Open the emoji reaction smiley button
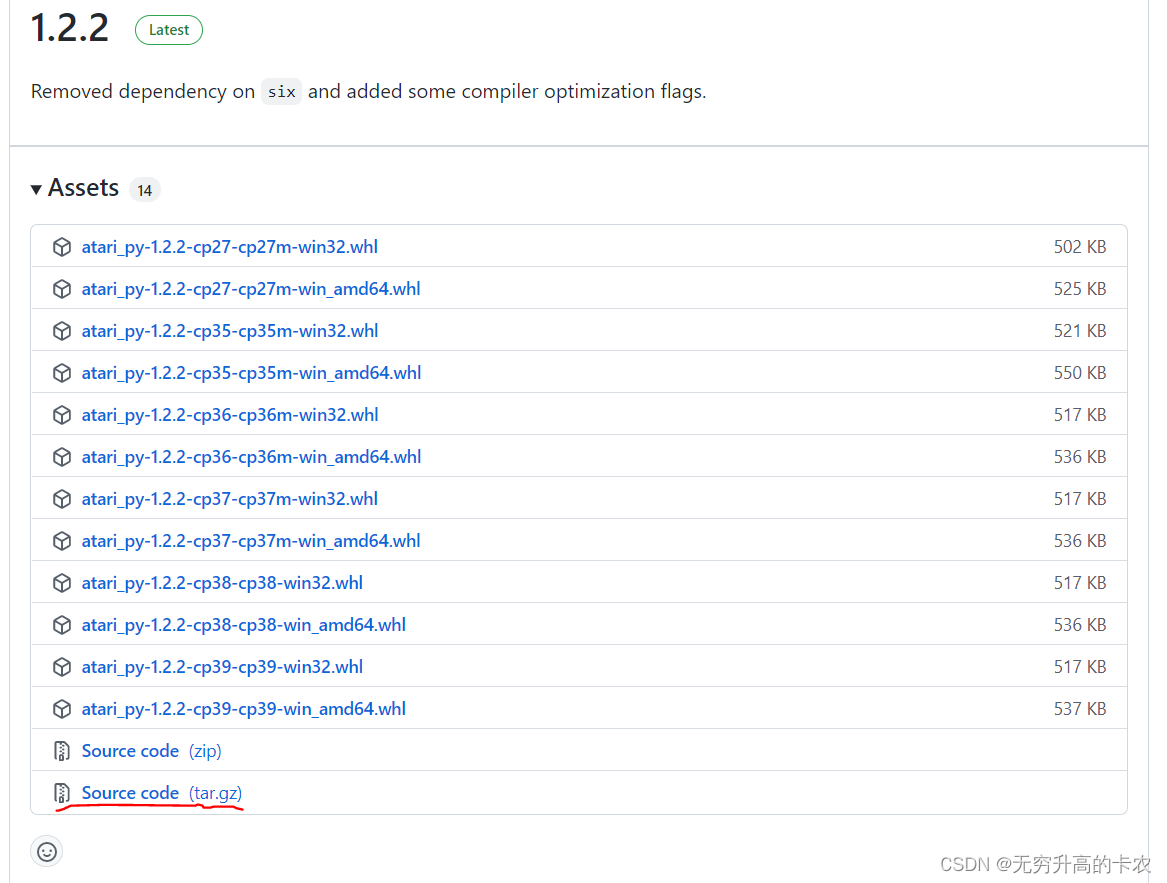 pyautogui.click(x=47, y=852)
